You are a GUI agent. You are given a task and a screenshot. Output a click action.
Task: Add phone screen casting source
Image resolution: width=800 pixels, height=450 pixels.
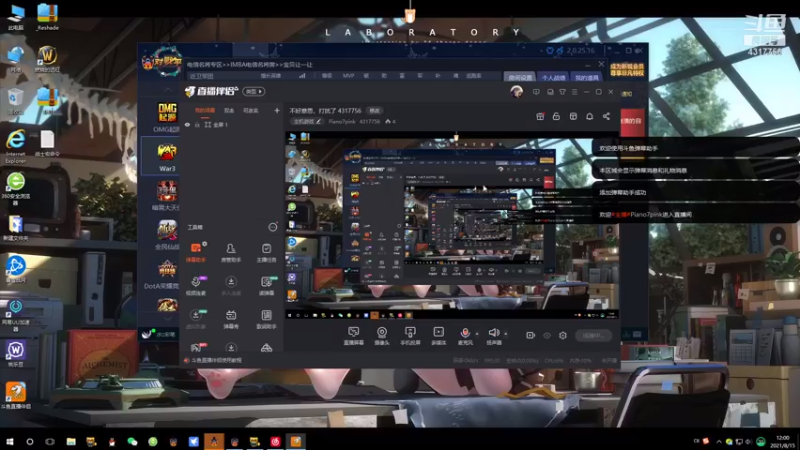click(410, 336)
